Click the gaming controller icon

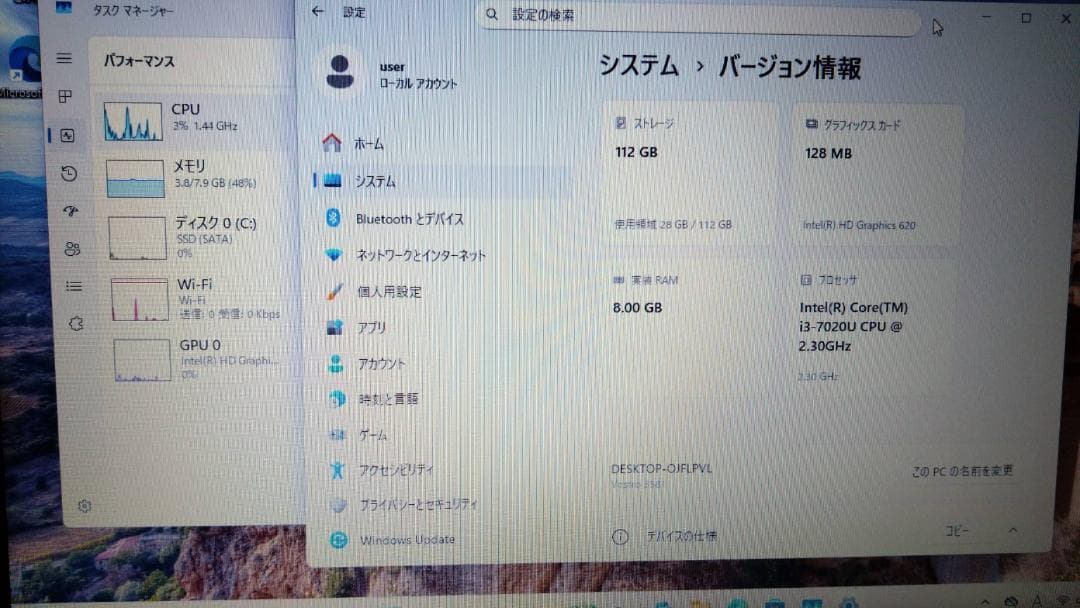(x=338, y=435)
